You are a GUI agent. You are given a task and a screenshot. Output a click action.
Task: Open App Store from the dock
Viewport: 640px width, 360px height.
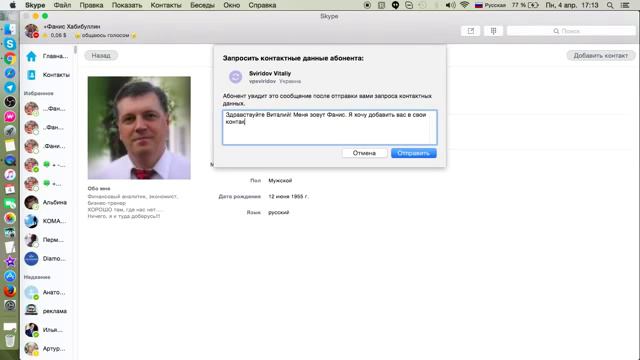(x=10, y=276)
